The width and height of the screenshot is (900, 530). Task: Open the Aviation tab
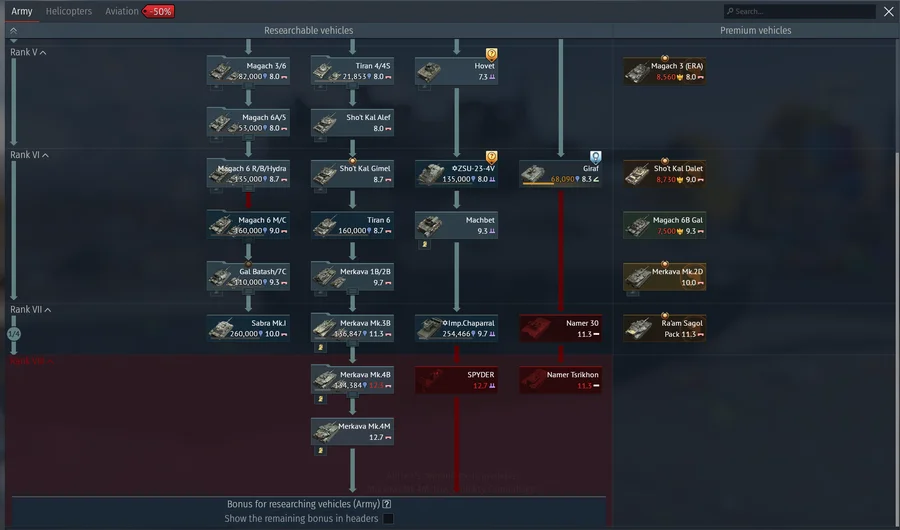tap(122, 11)
